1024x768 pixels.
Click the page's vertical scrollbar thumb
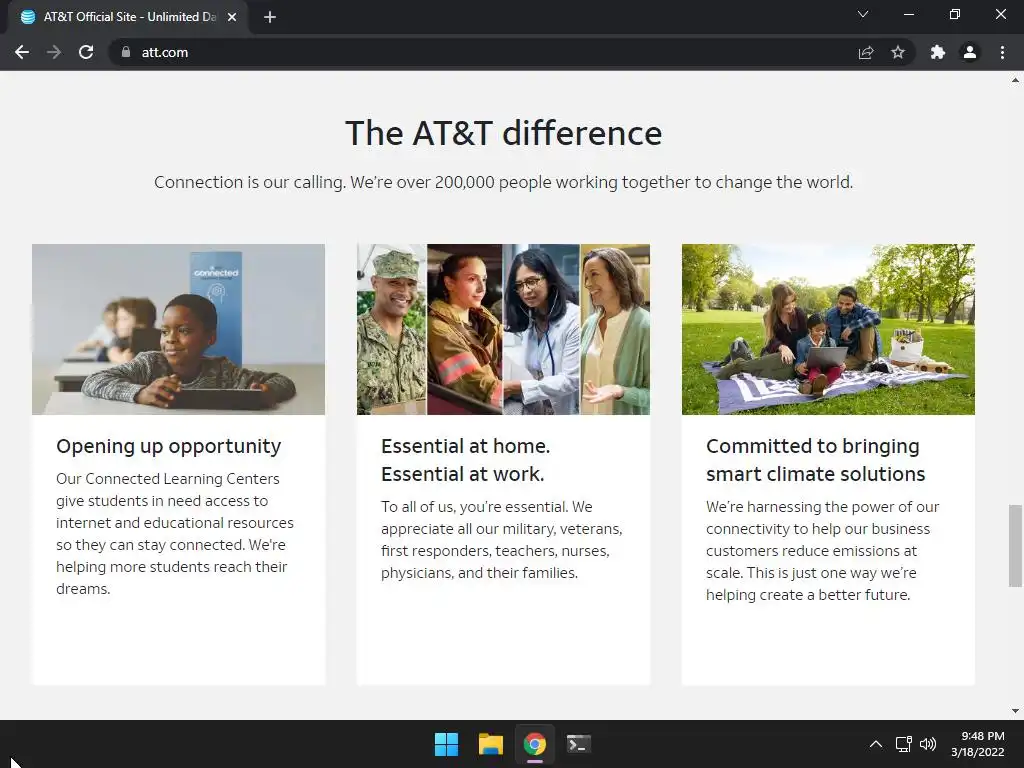(x=1015, y=545)
